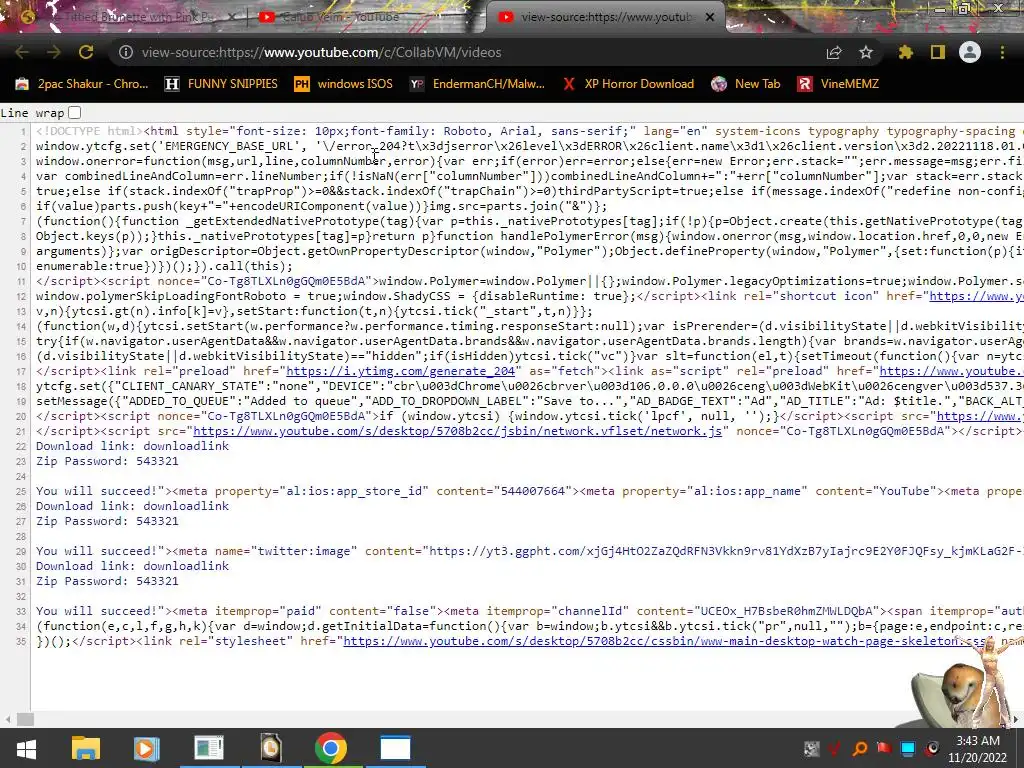Click the orange magnifier tray icon
Viewport: 1024px width, 768px height.
pyautogui.click(x=859, y=748)
